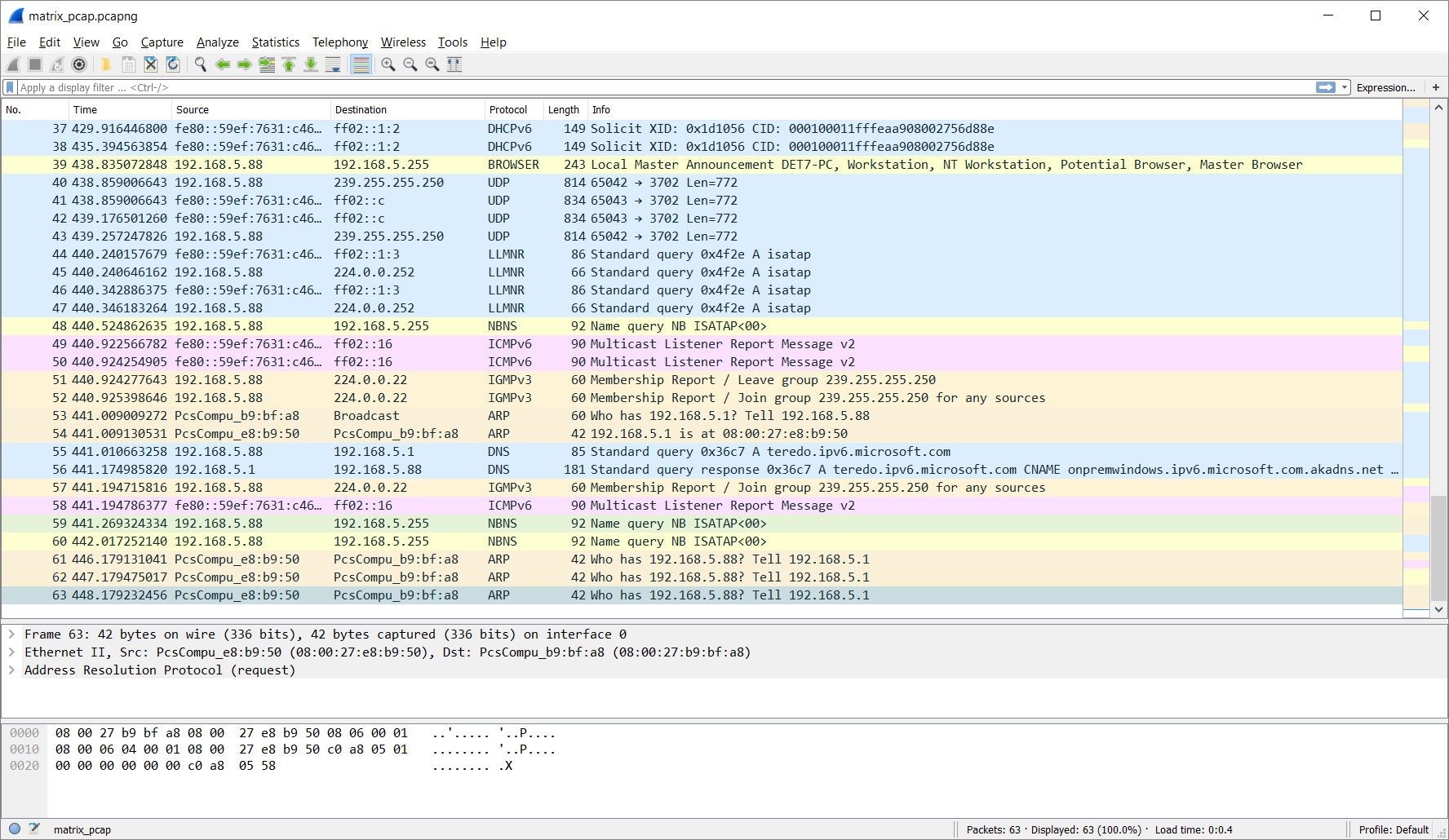The width and height of the screenshot is (1449, 840).
Task: Open the capture options gear icon
Action: pos(79,64)
